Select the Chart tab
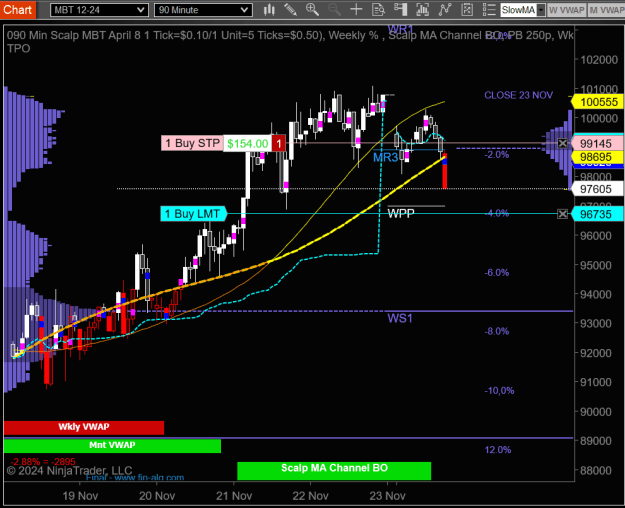 (18, 10)
